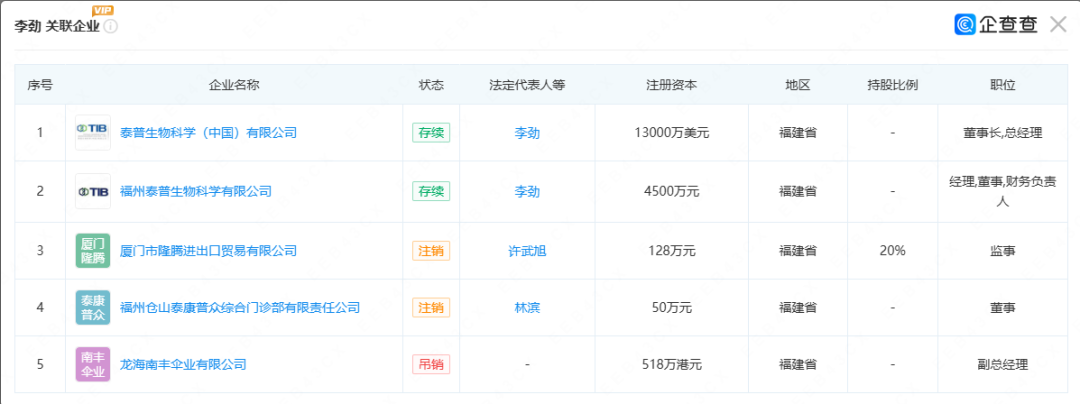Select 福建省 region cell for 龙海南丰伞业
Screen dimensions: 1080x404
798,365
